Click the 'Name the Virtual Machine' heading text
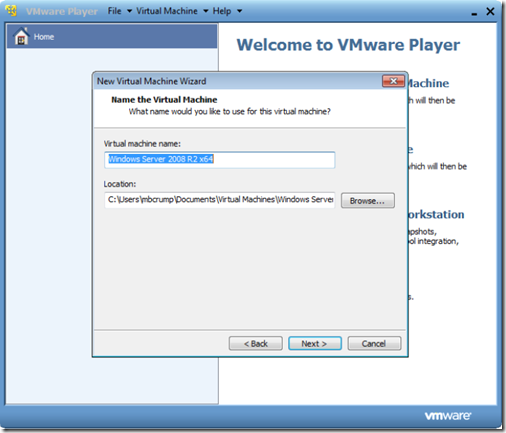Image resolution: width=506 pixels, height=433 pixels. [x=164, y=100]
